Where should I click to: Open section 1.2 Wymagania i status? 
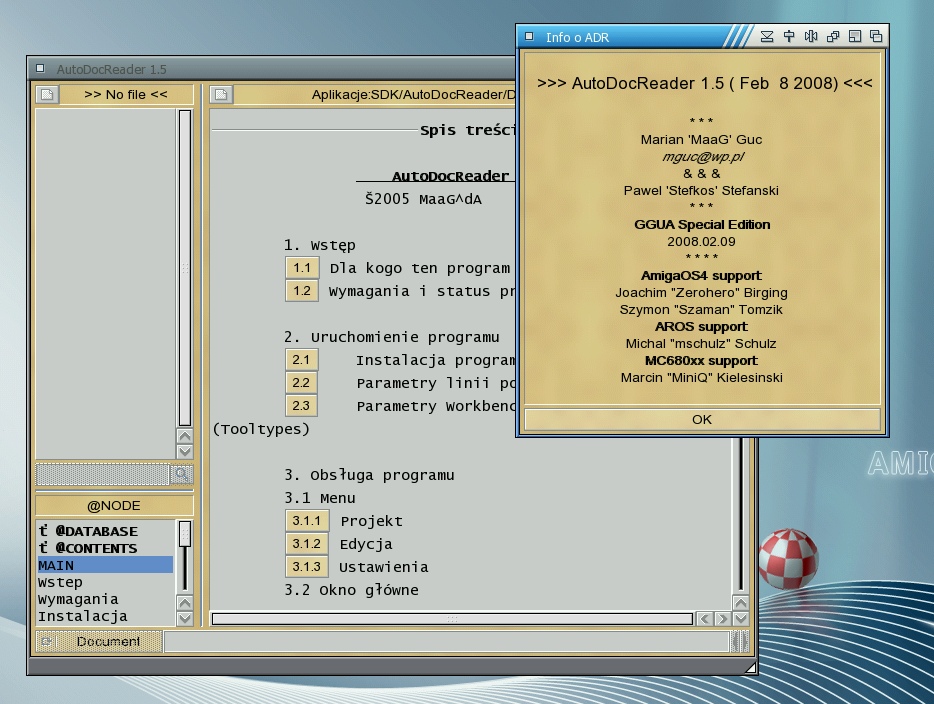[302, 291]
